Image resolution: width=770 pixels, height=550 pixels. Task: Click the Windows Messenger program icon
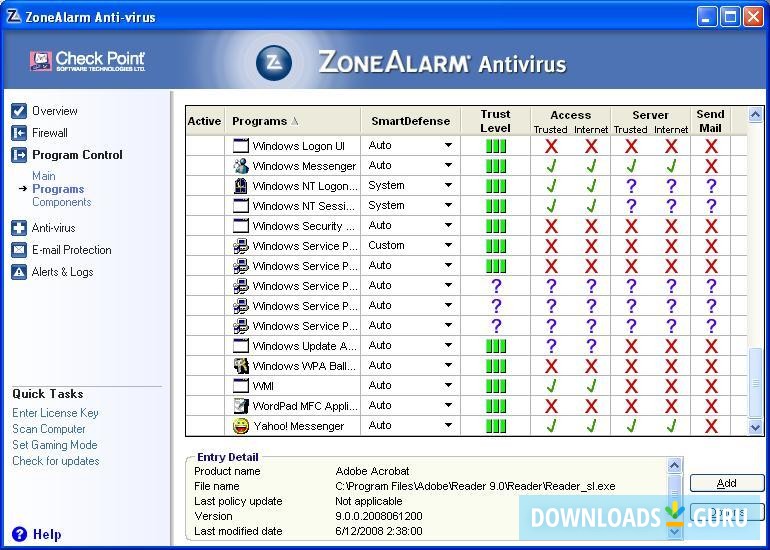click(x=241, y=166)
